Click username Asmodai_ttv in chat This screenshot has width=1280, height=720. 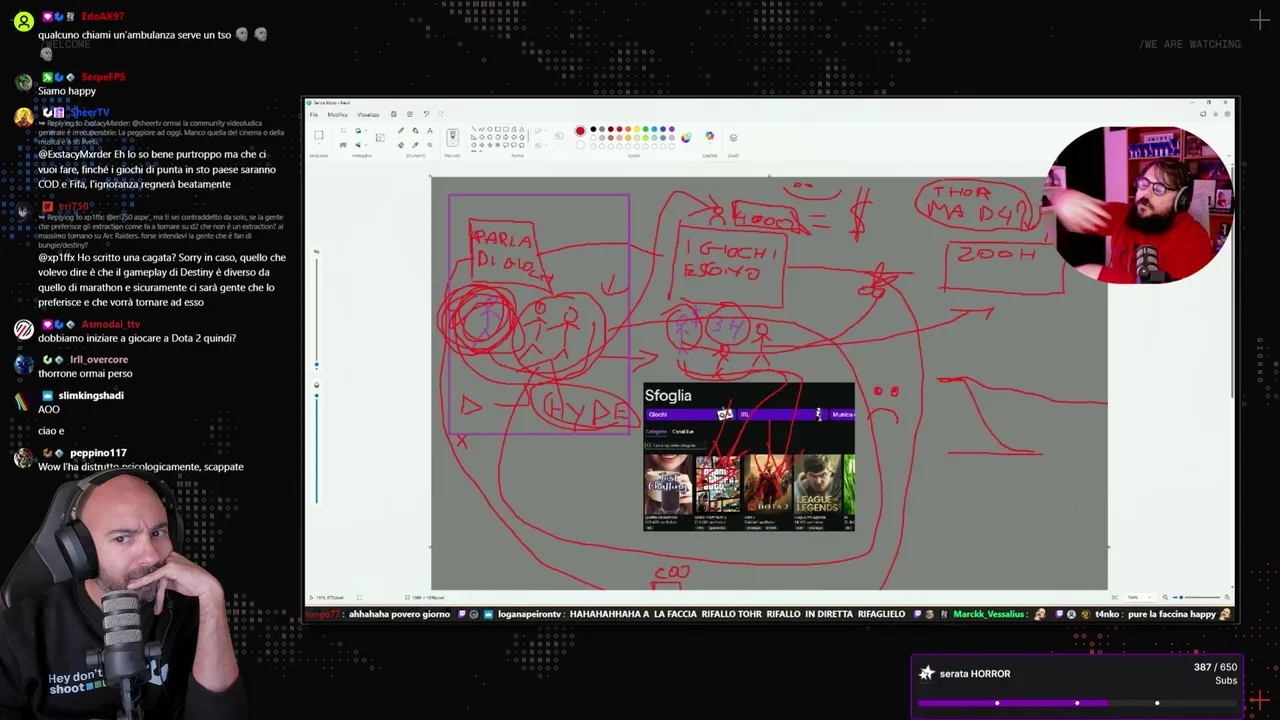coord(111,324)
